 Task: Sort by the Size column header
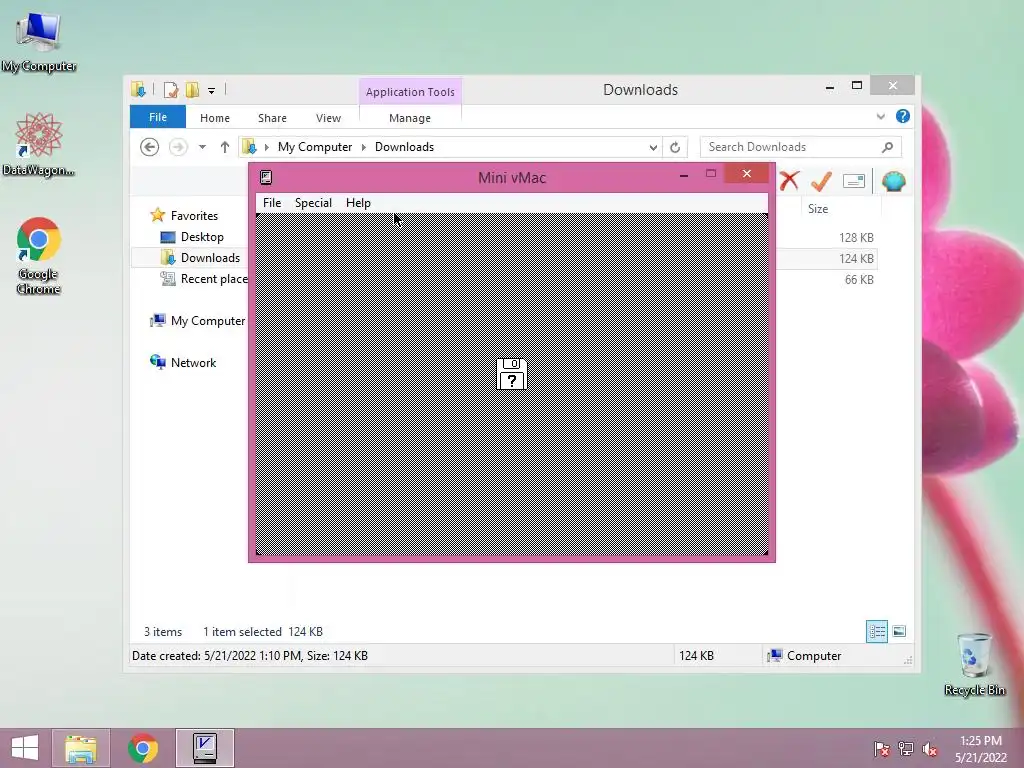(818, 209)
